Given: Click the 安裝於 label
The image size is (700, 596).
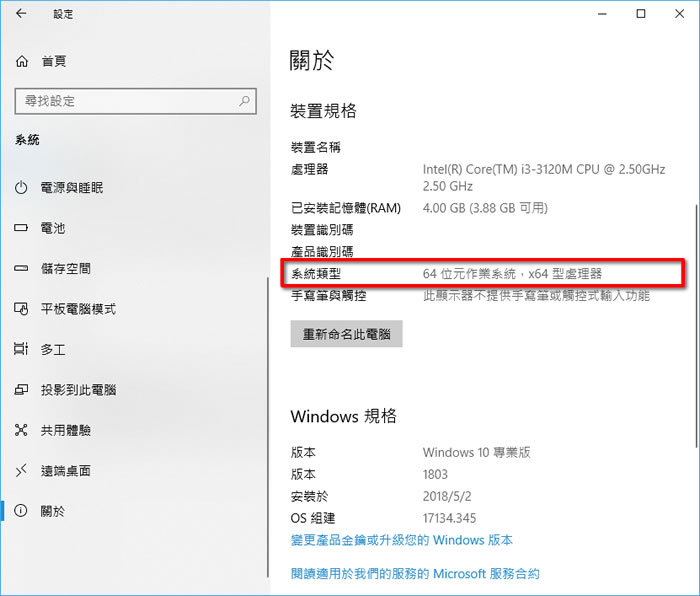Looking at the screenshot, I should point(309,496).
